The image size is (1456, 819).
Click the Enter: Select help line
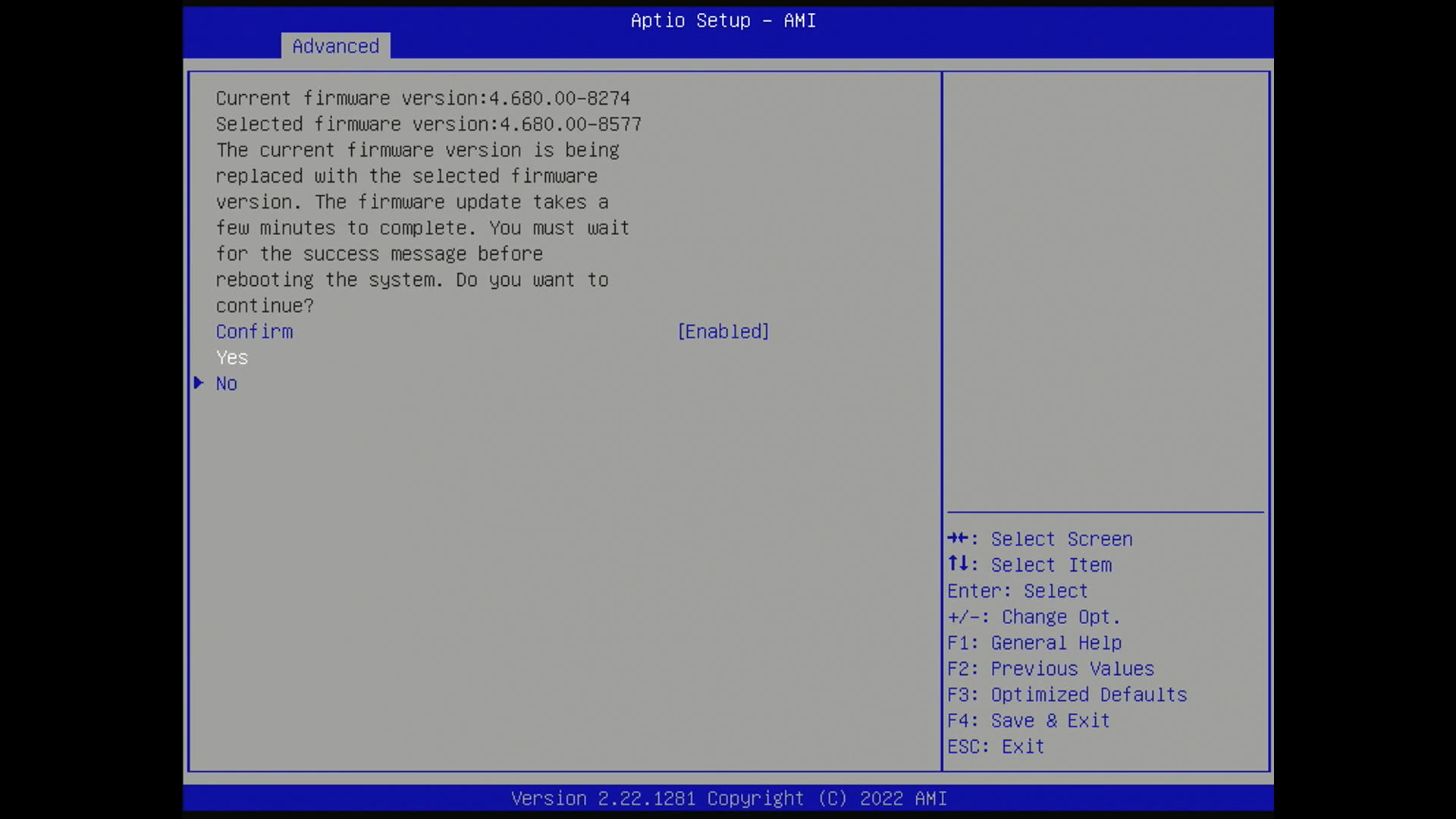(x=1017, y=591)
